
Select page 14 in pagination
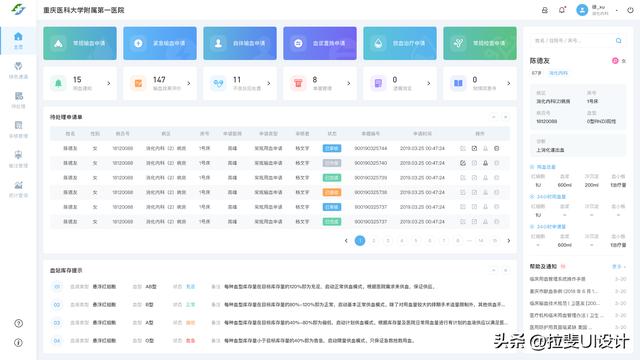[x=481, y=241]
